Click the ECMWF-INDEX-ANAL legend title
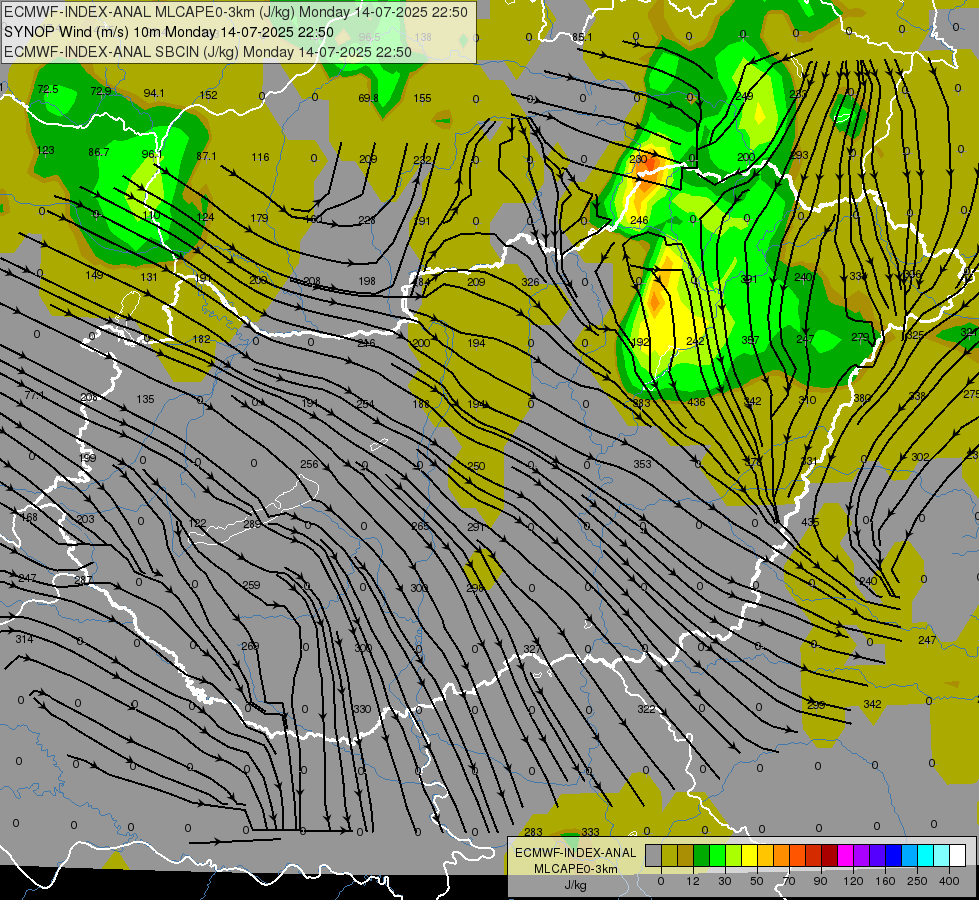Screen dimensions: 979x900 [x=575, y=853]
